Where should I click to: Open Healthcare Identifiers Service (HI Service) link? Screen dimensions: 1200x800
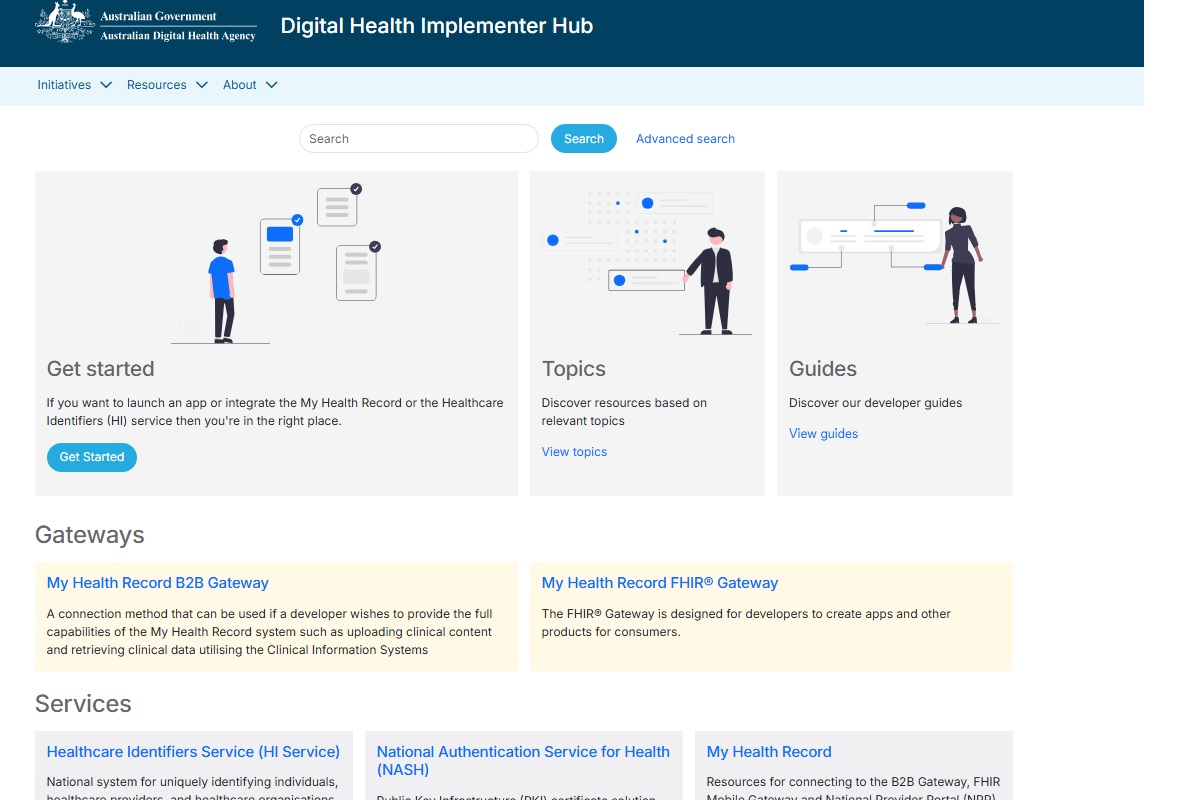tap(193, 752)
